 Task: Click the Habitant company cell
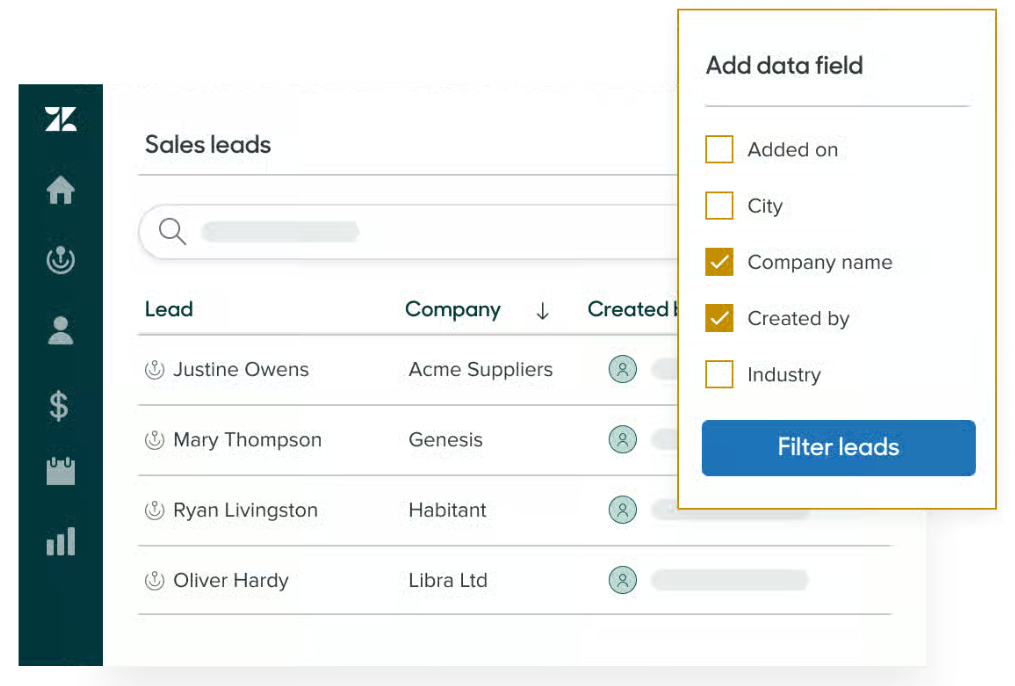(447, 510)
